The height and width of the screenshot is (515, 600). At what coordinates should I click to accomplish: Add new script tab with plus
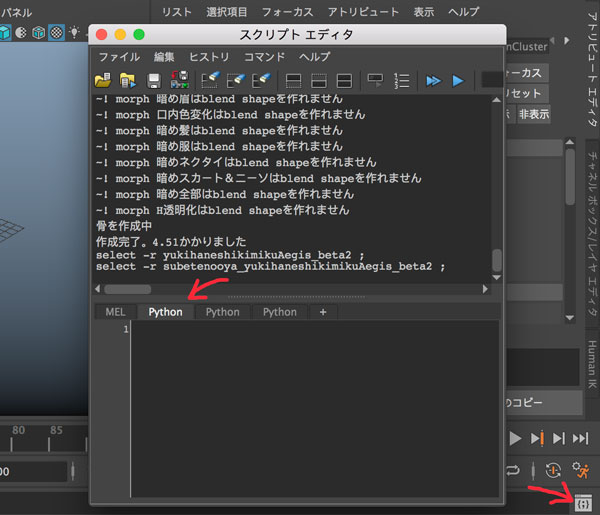322,312
